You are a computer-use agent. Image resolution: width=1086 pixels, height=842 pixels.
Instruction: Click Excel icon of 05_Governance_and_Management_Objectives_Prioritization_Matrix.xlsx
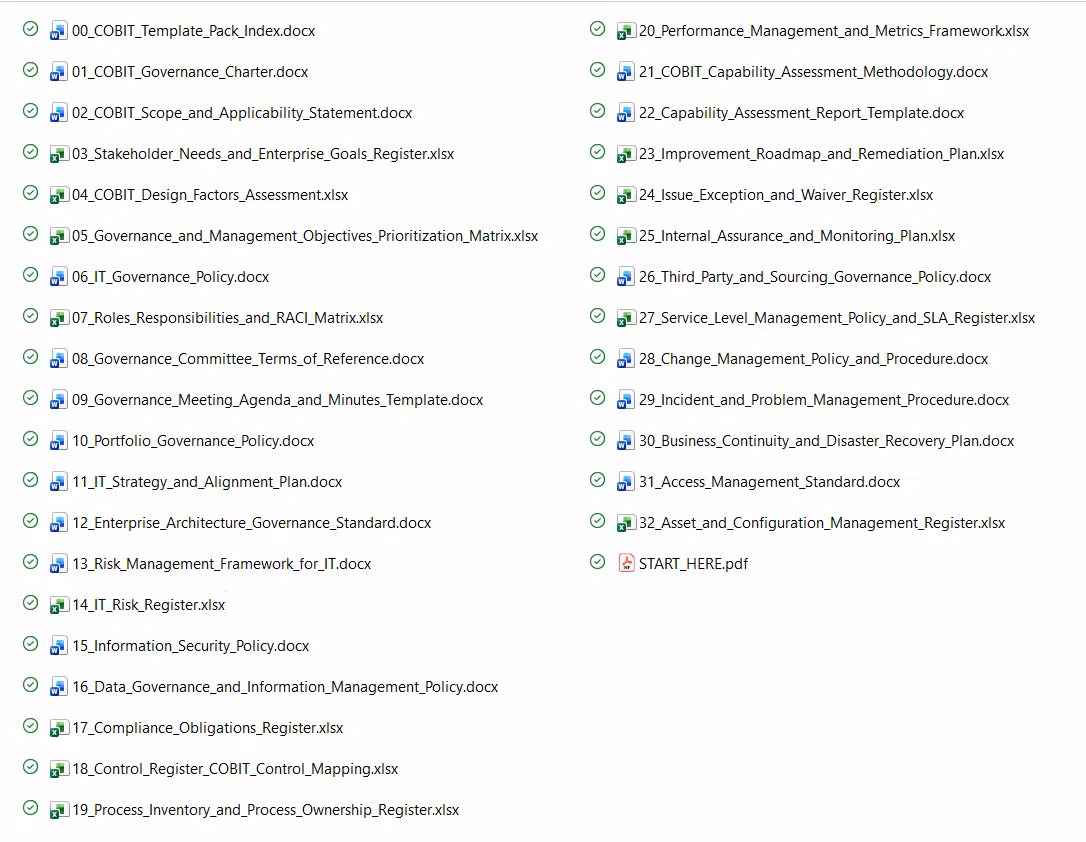[58, 236]
